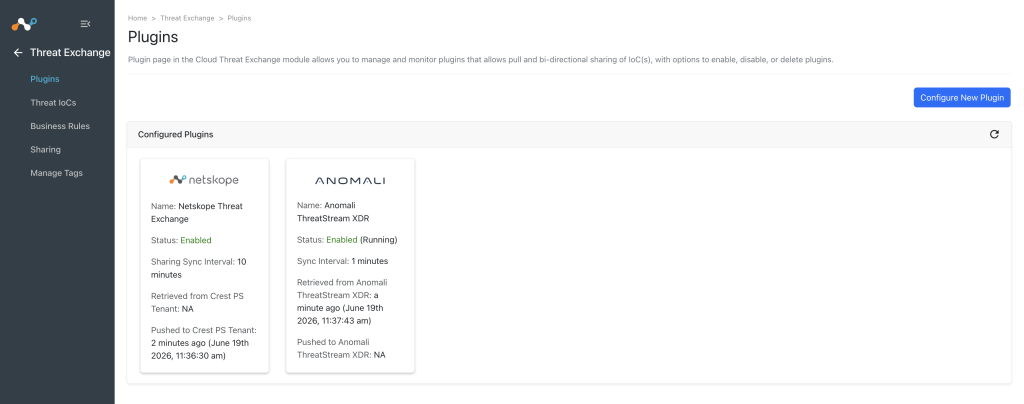Viewport: 1024px width, 404px height.
Task: Click the green Enabled status on Anomali card
Action: tap(342, 240)
